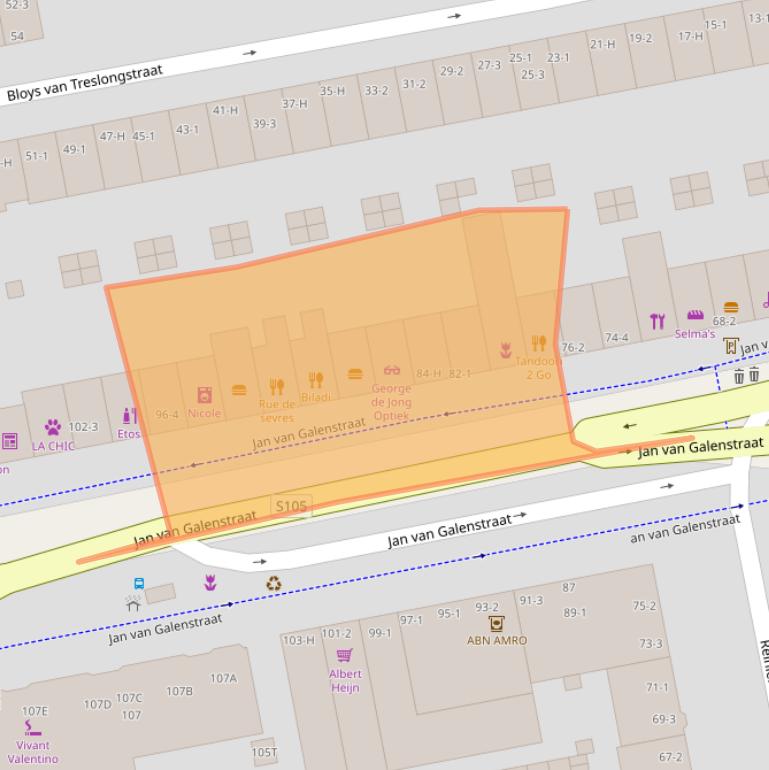The width and height of the screenshot is (769, 770).
Task: Click building label 107B
Action: [x=179, y=691]
